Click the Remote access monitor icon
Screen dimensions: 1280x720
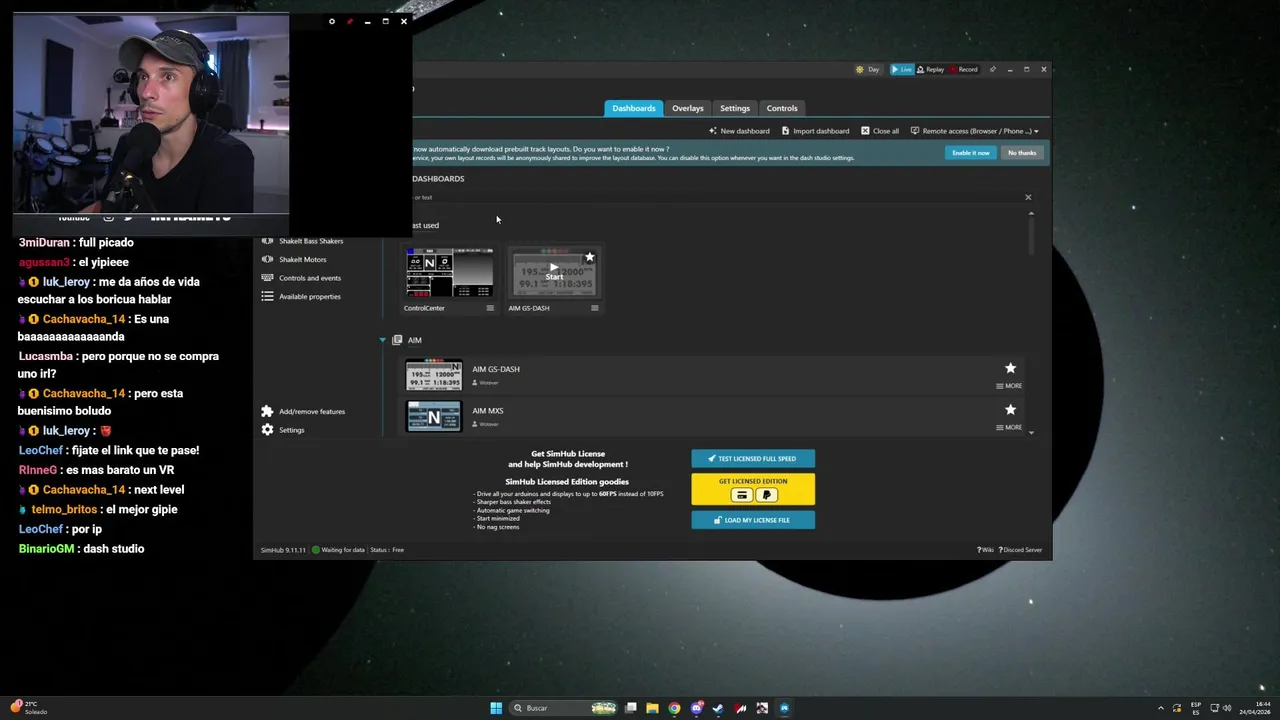coord(915,131)
